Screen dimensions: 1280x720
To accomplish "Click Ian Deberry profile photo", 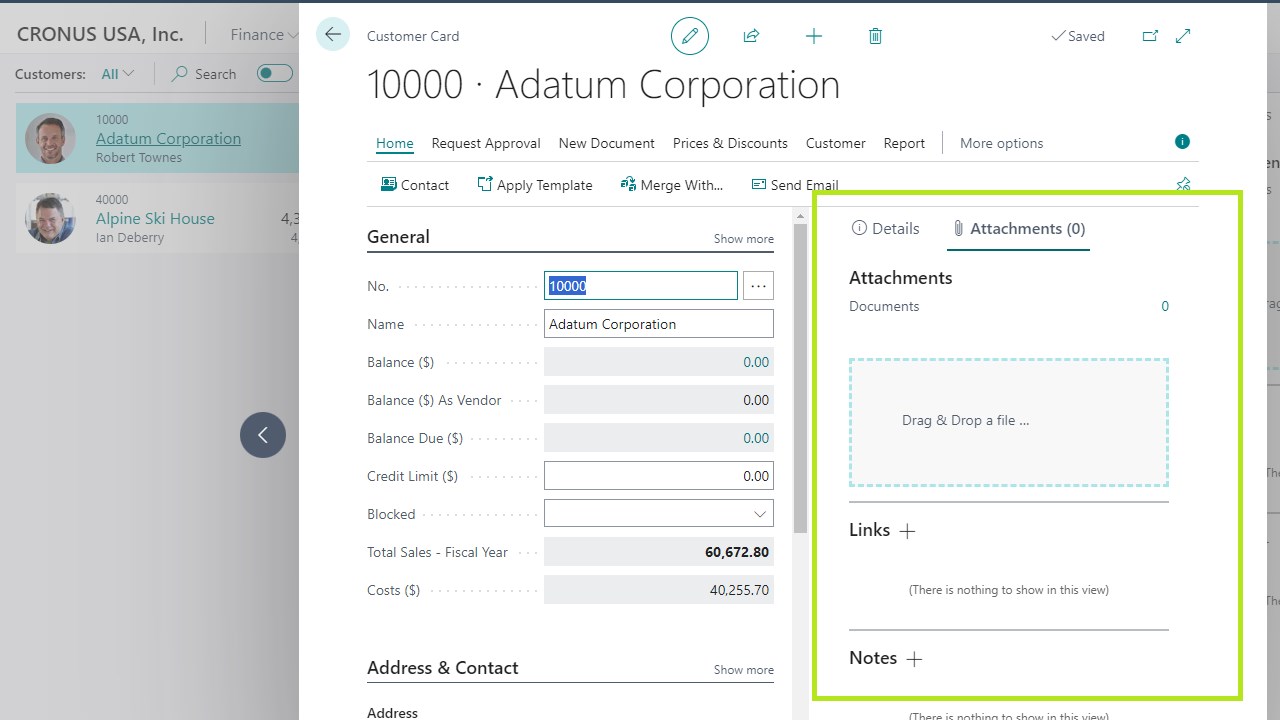I will pos(50,218).
